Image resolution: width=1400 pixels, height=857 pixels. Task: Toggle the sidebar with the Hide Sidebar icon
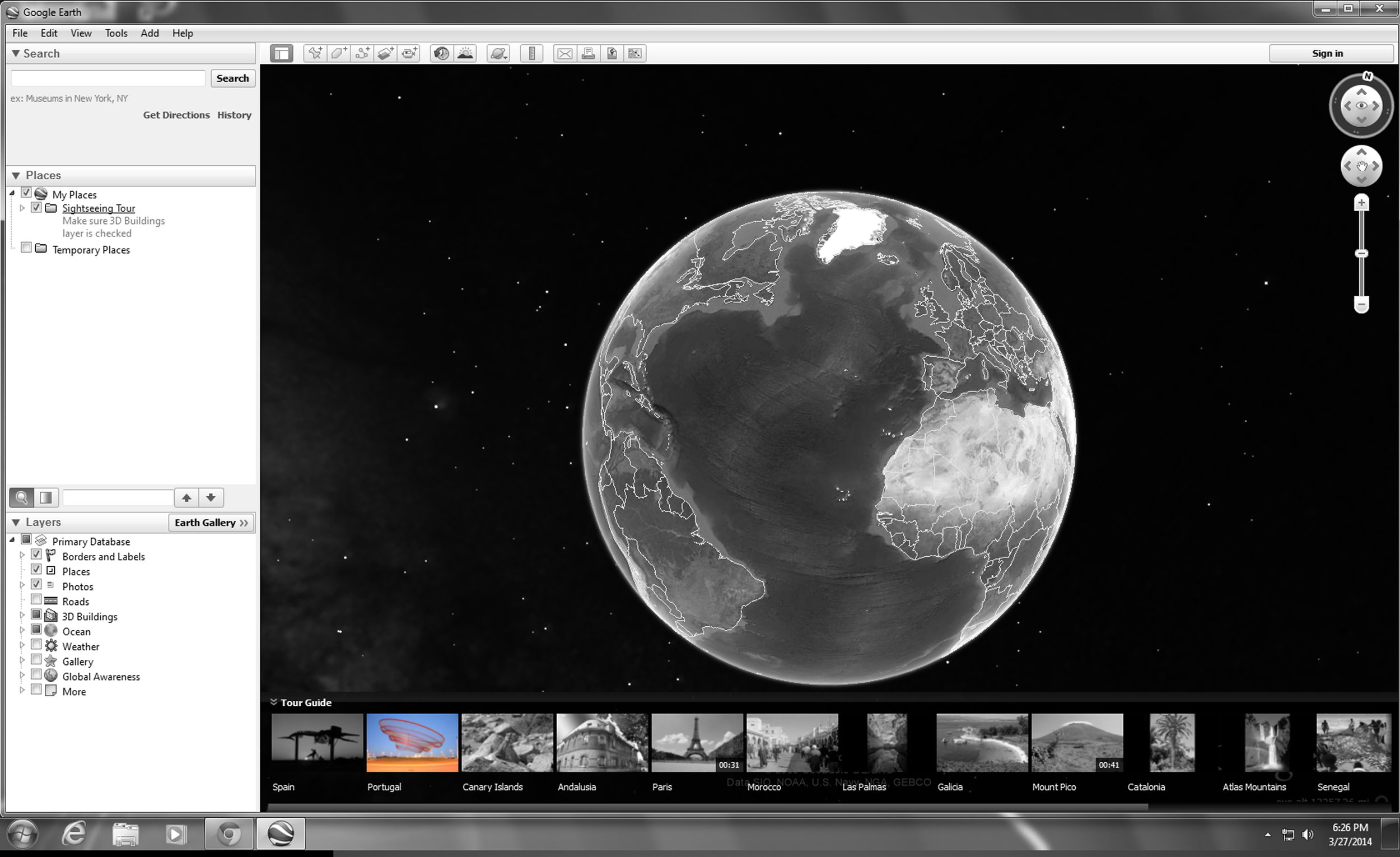tap(281, 53)
